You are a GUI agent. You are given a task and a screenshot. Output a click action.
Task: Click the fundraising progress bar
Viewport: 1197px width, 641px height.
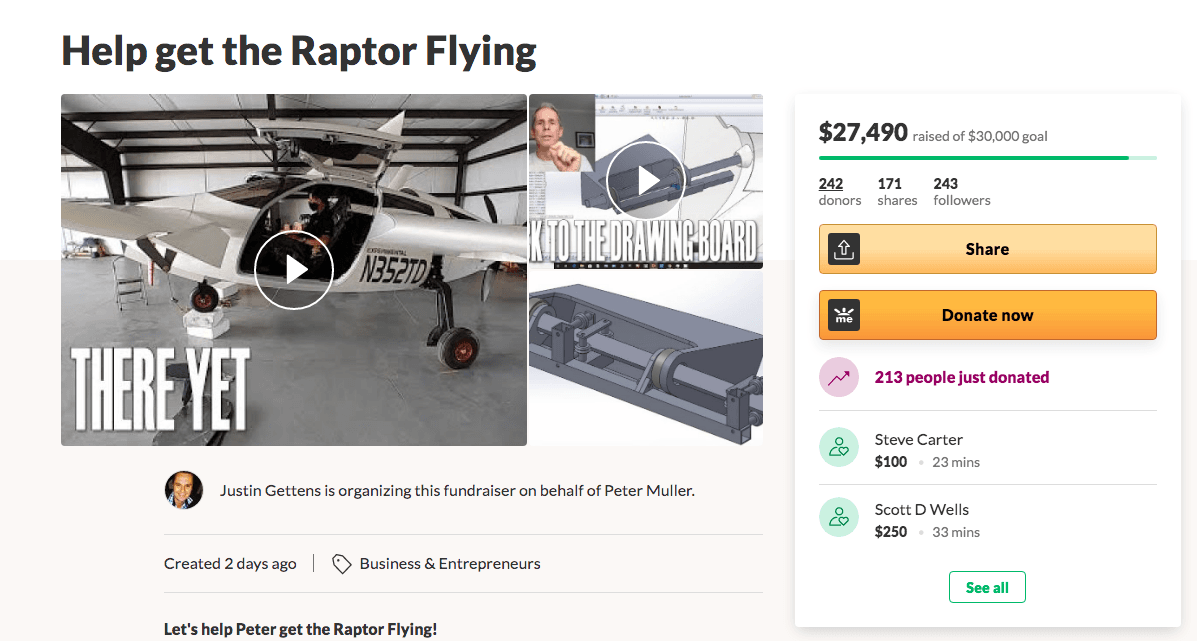click(x=987, y=158)
